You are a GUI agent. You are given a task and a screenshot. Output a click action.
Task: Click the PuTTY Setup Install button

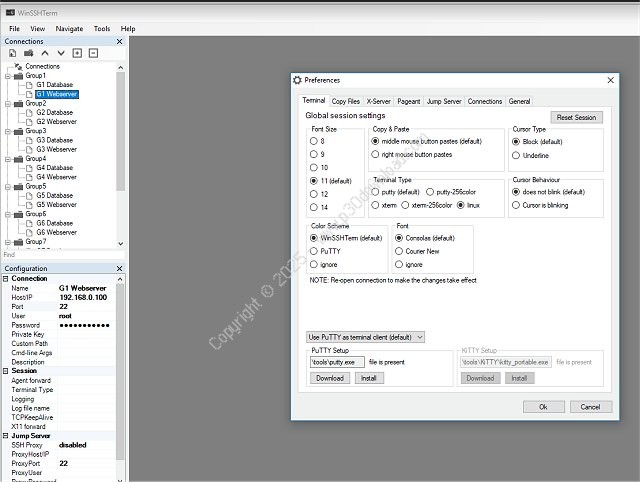369,378
